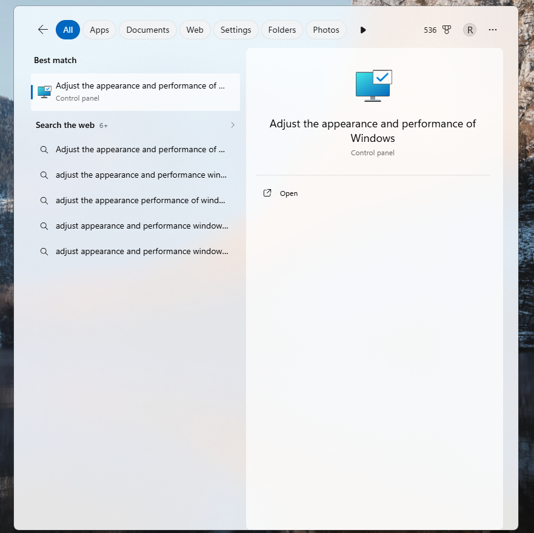This screenshot has height=533, width=534.
Task: Show more filters with the play arrow
Action: tap(363, 30)
